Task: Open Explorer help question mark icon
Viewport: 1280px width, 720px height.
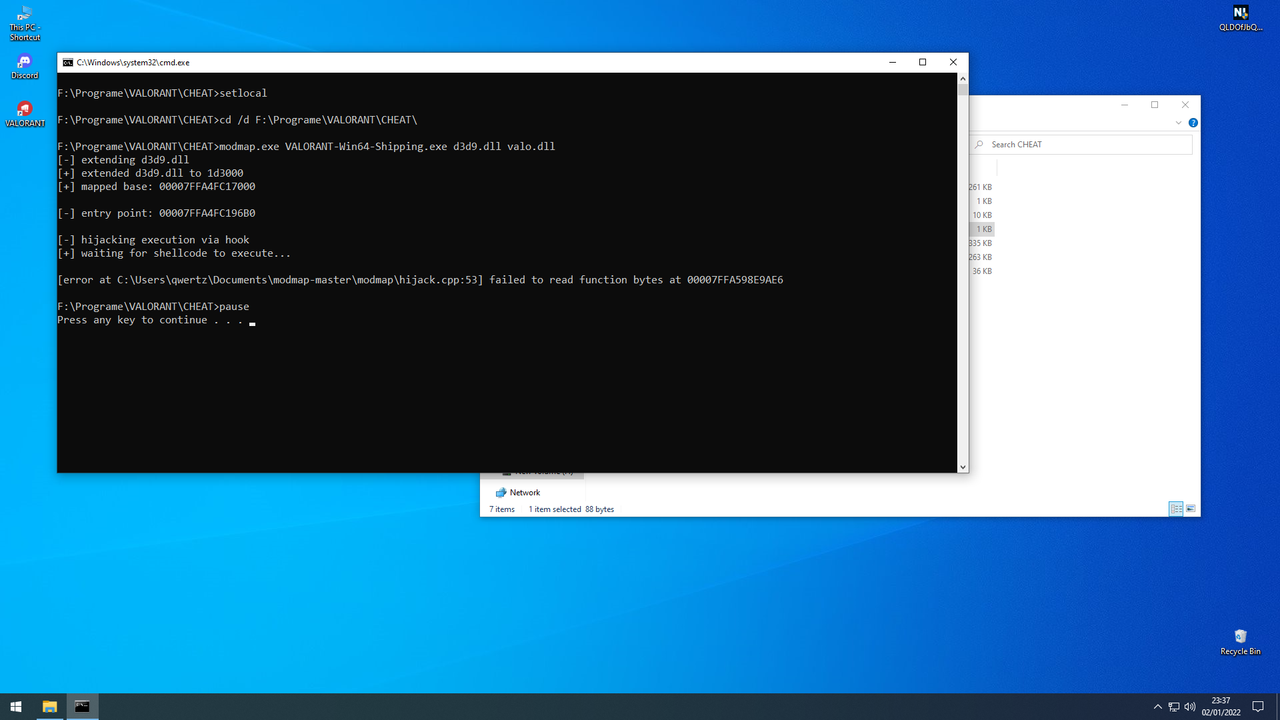Action: pos(1191,121)
